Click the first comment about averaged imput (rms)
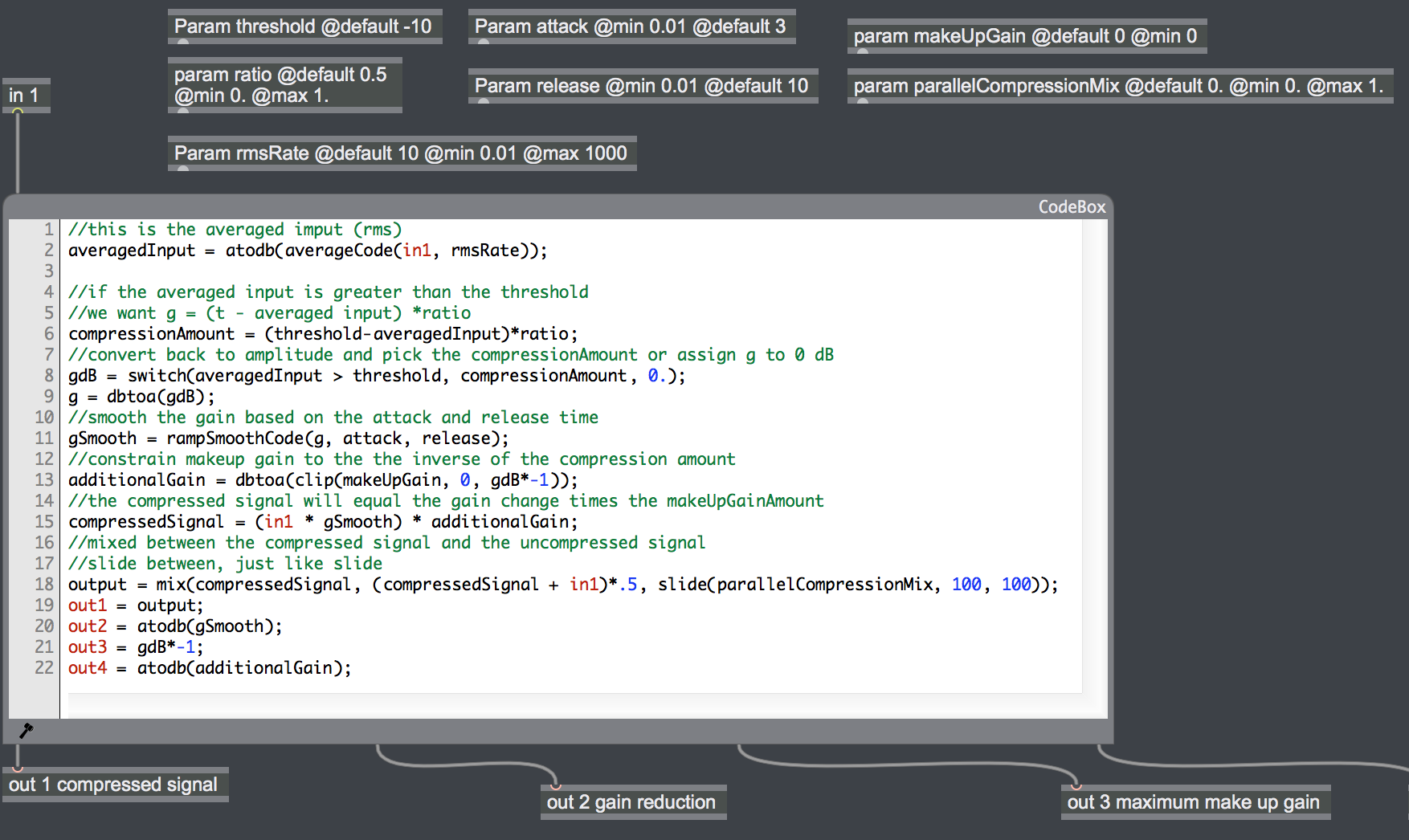1409x840 pixels. pyautogui.click(x=235, y=230)
